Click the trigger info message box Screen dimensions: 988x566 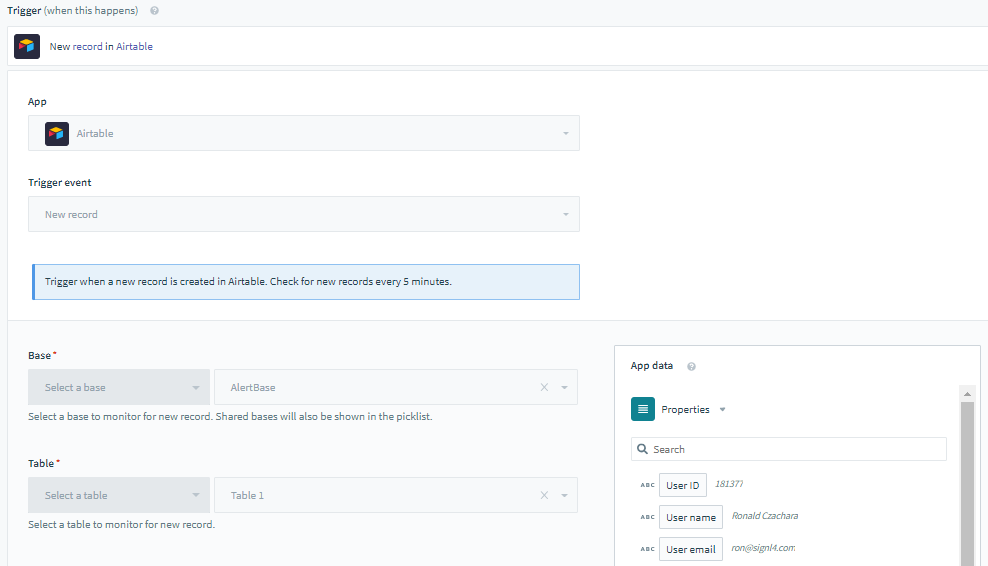click(x=306, y=282)
